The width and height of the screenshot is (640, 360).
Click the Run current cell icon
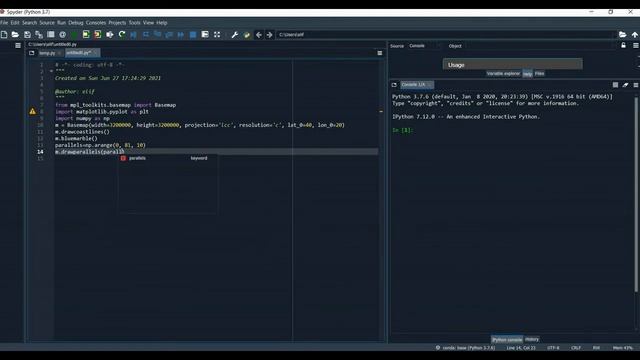86,35
